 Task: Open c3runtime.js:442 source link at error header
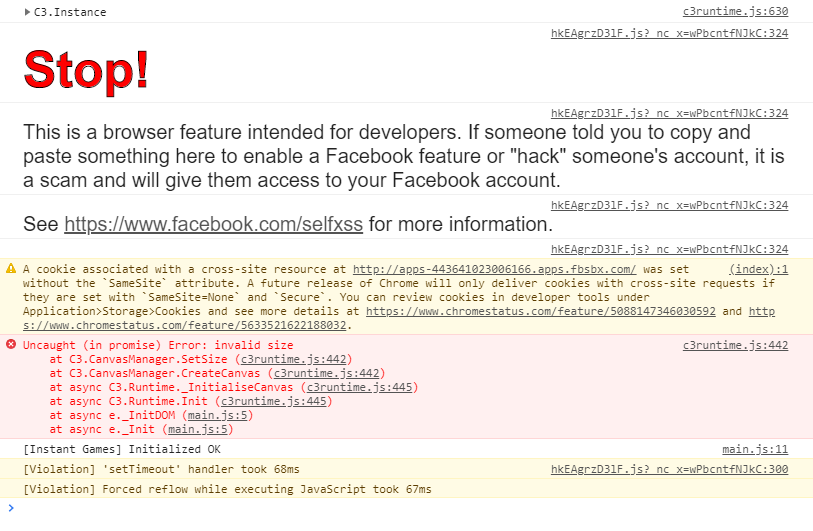click(x=735, y=345)
